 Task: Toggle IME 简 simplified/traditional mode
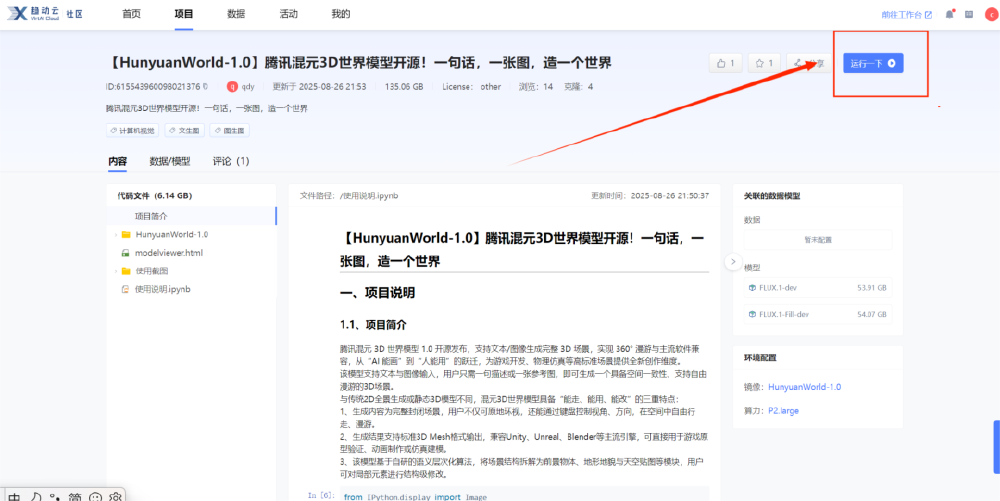[75, 497]
